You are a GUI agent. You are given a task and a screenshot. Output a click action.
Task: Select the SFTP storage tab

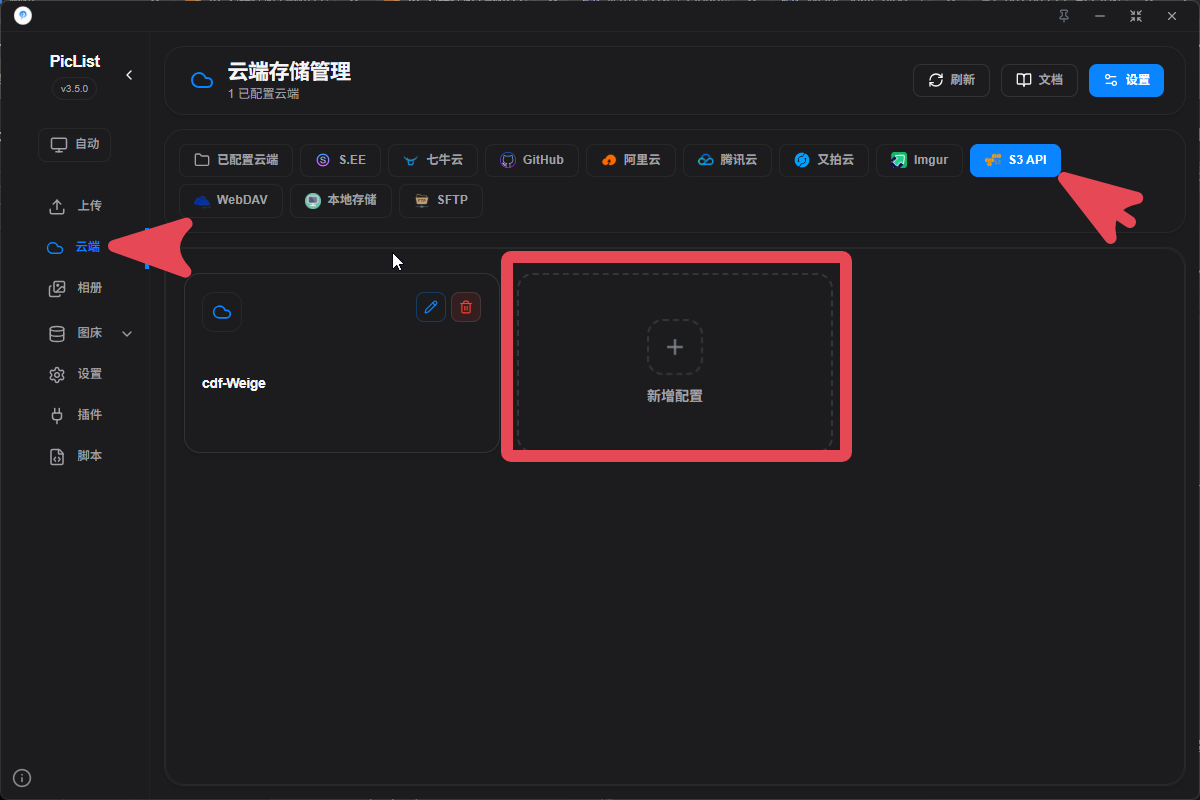tap(441, 200)
